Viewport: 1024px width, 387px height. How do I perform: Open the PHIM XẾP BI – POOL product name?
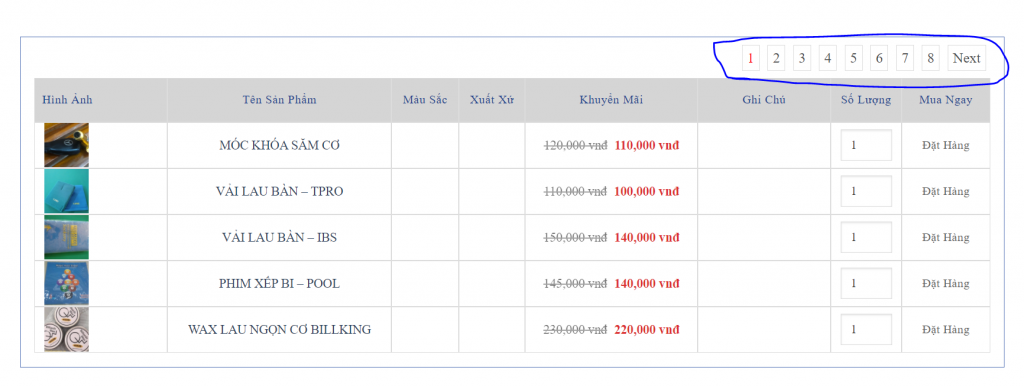coord(280,284)
